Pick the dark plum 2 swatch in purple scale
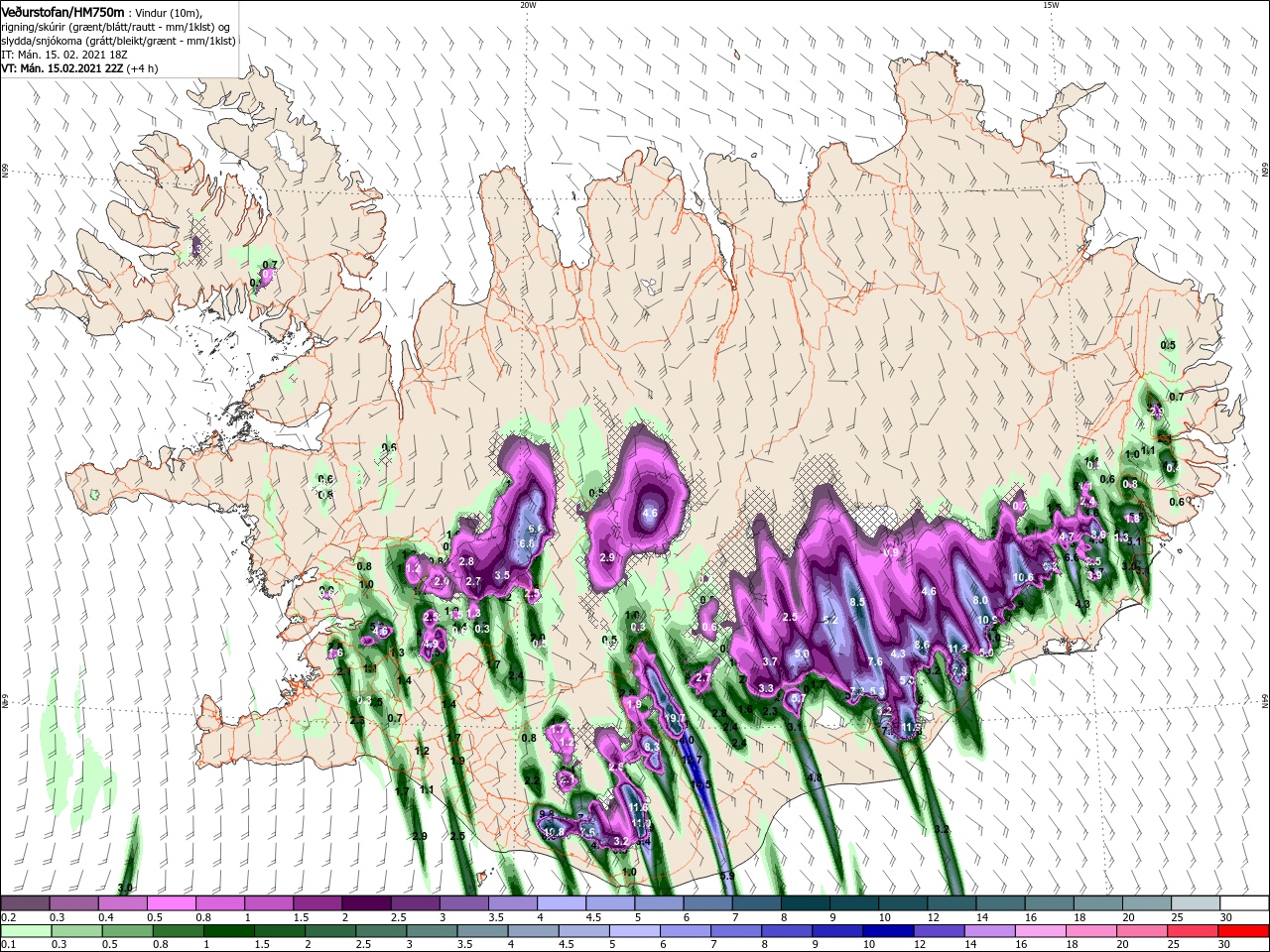1270x952 pixels. click(366, 903)
